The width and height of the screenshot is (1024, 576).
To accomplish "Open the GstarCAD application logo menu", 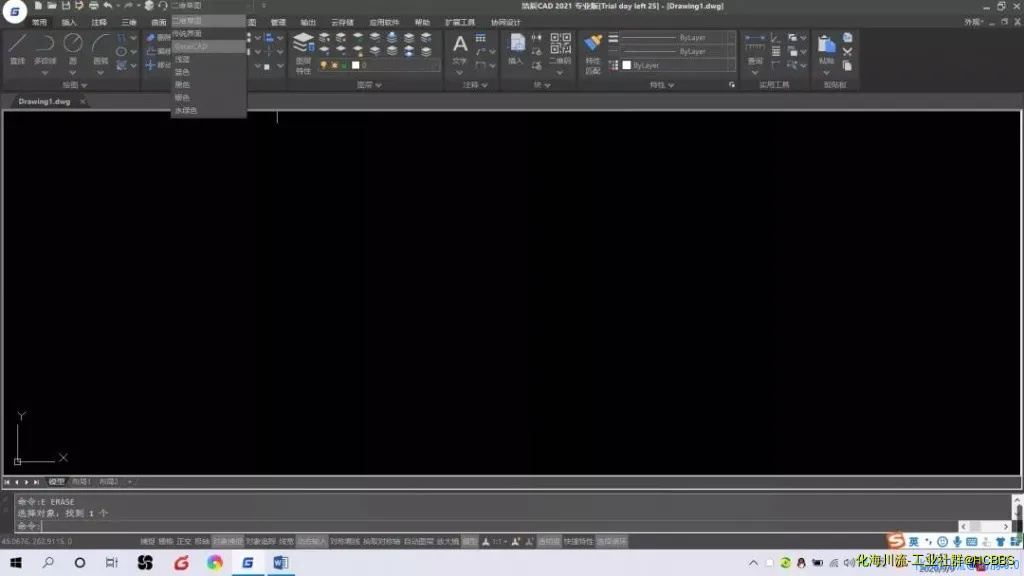I will 14,11.
